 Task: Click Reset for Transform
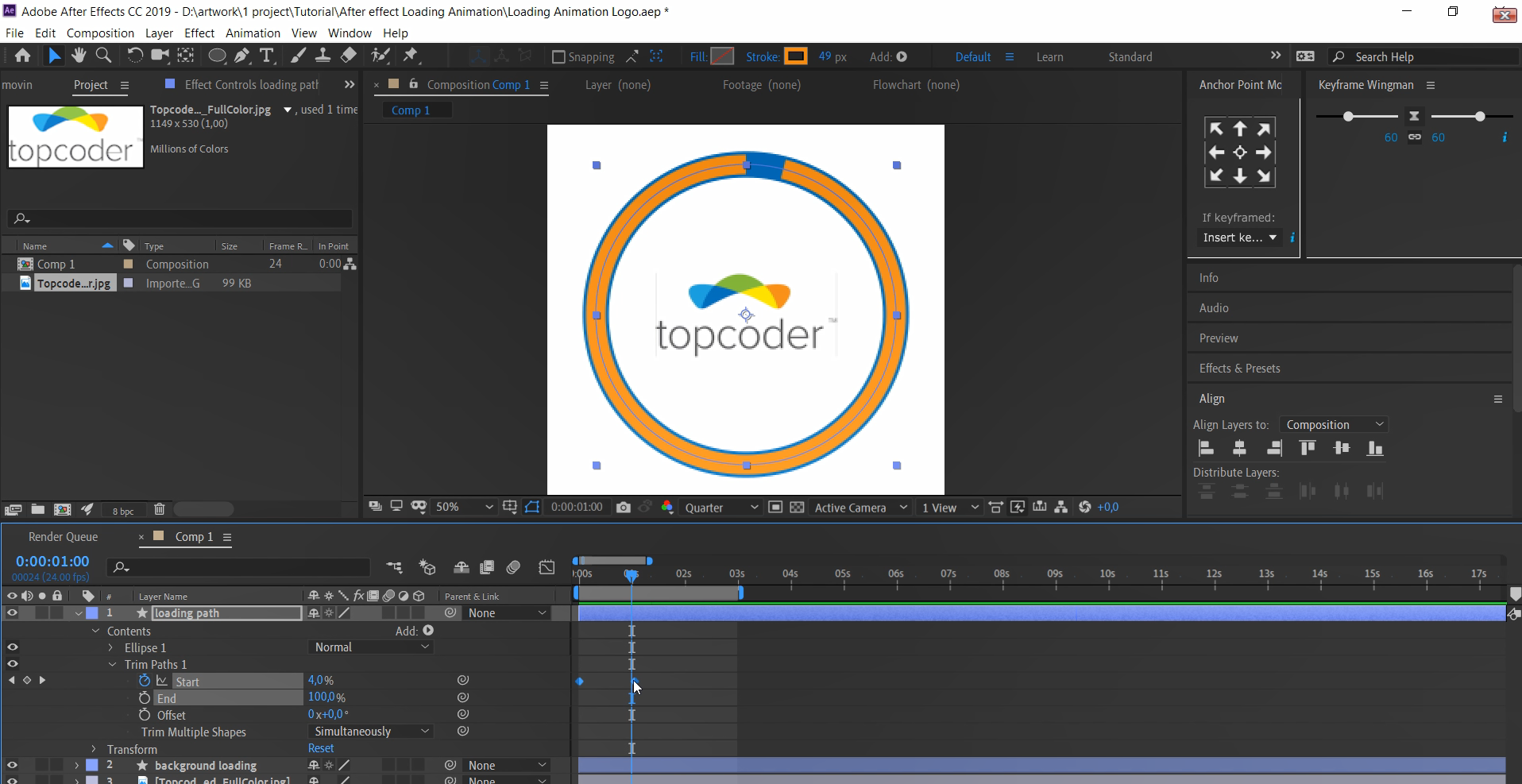(321, 748)
